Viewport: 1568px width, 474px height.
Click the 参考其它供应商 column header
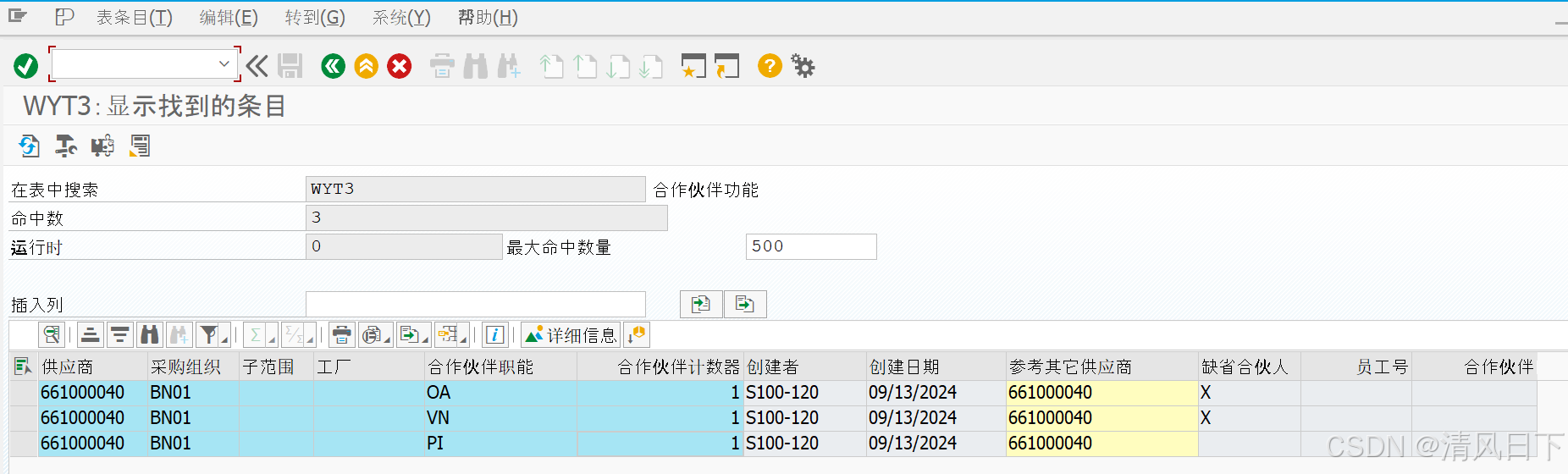(1101, 367)
